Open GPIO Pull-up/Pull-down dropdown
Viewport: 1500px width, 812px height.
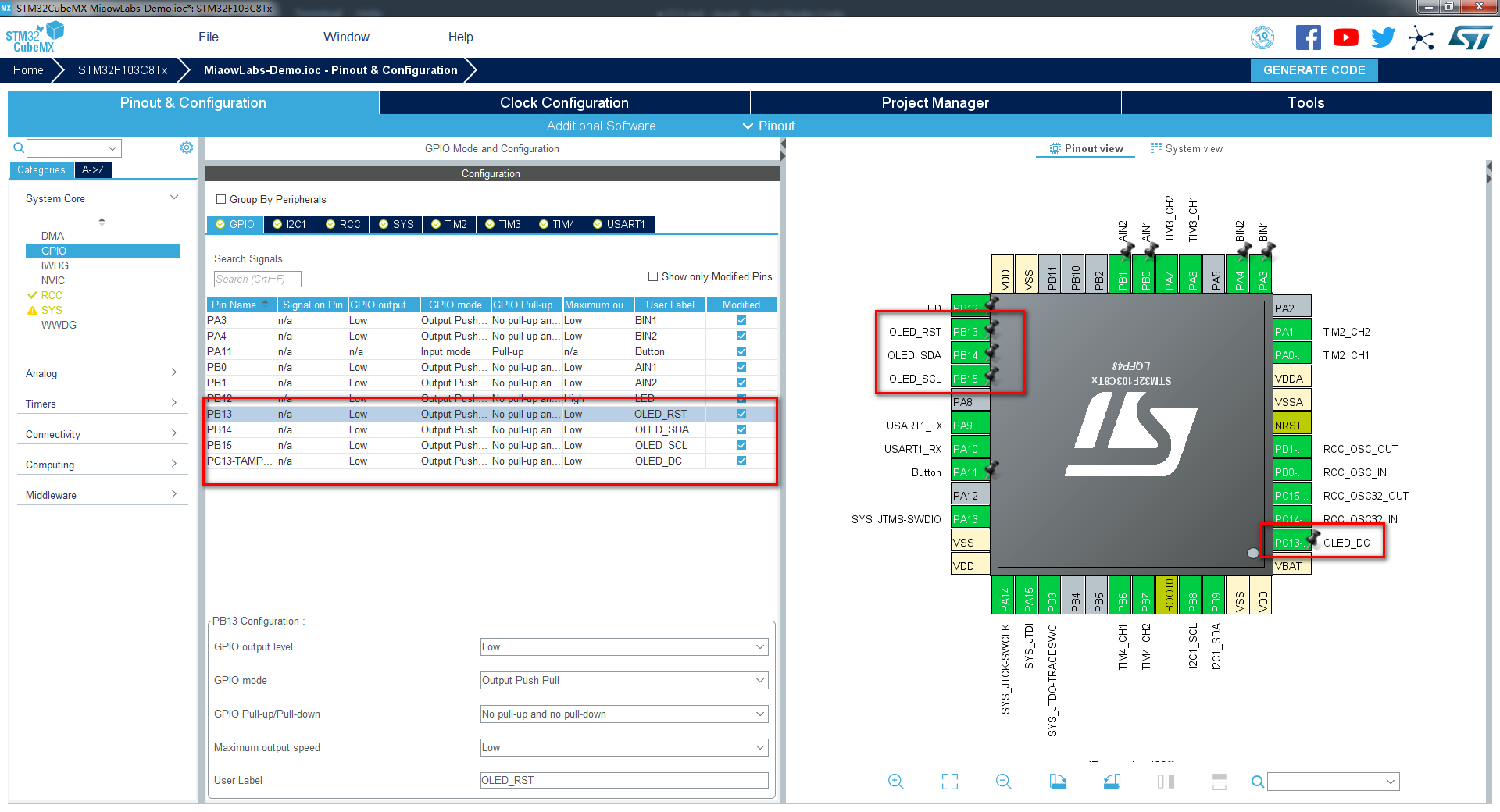point(624,714)
